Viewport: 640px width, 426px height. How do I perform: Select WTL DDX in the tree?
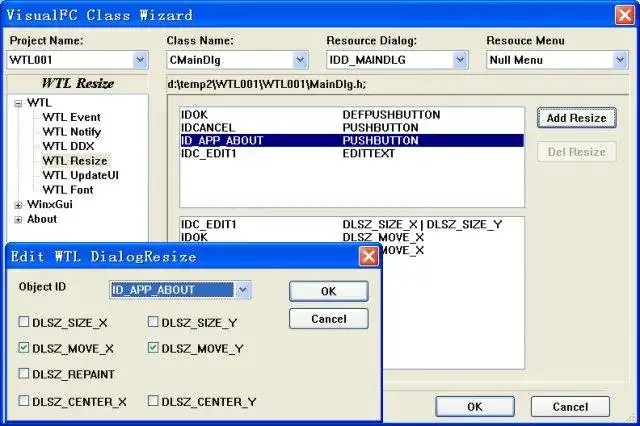pos(68,146)
